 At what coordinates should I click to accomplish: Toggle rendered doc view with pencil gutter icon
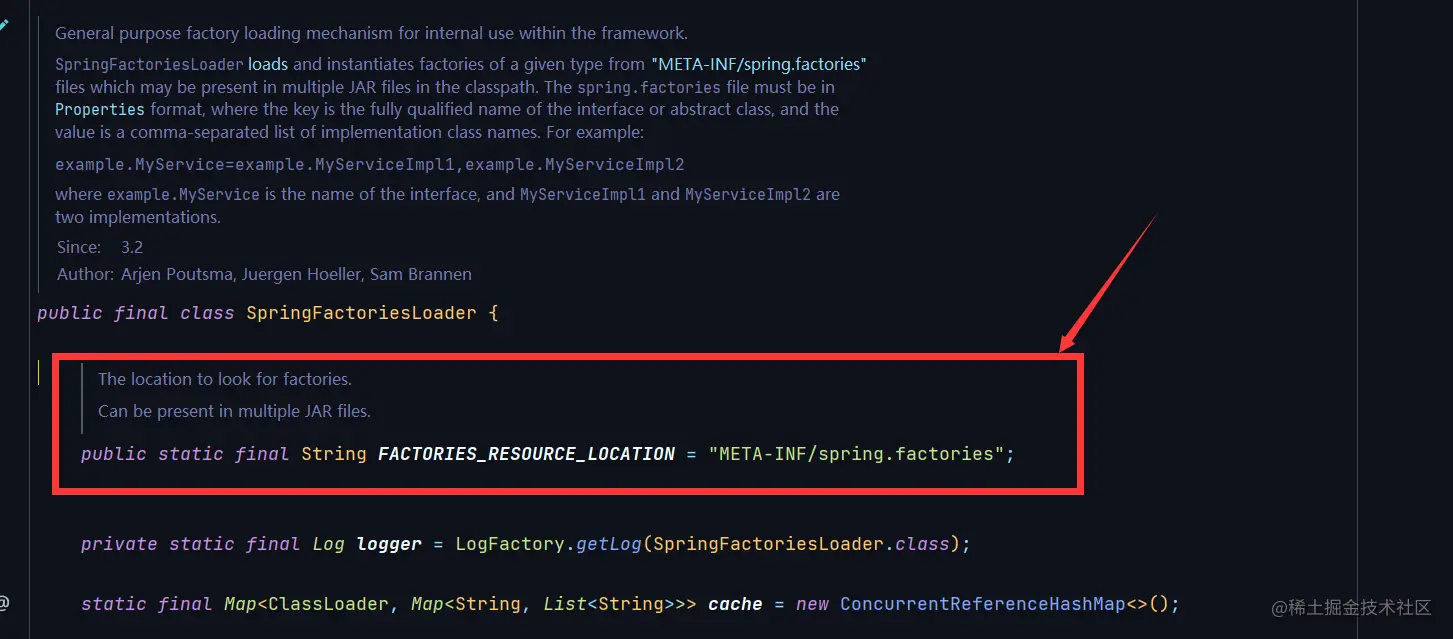[x=4, y=25]
